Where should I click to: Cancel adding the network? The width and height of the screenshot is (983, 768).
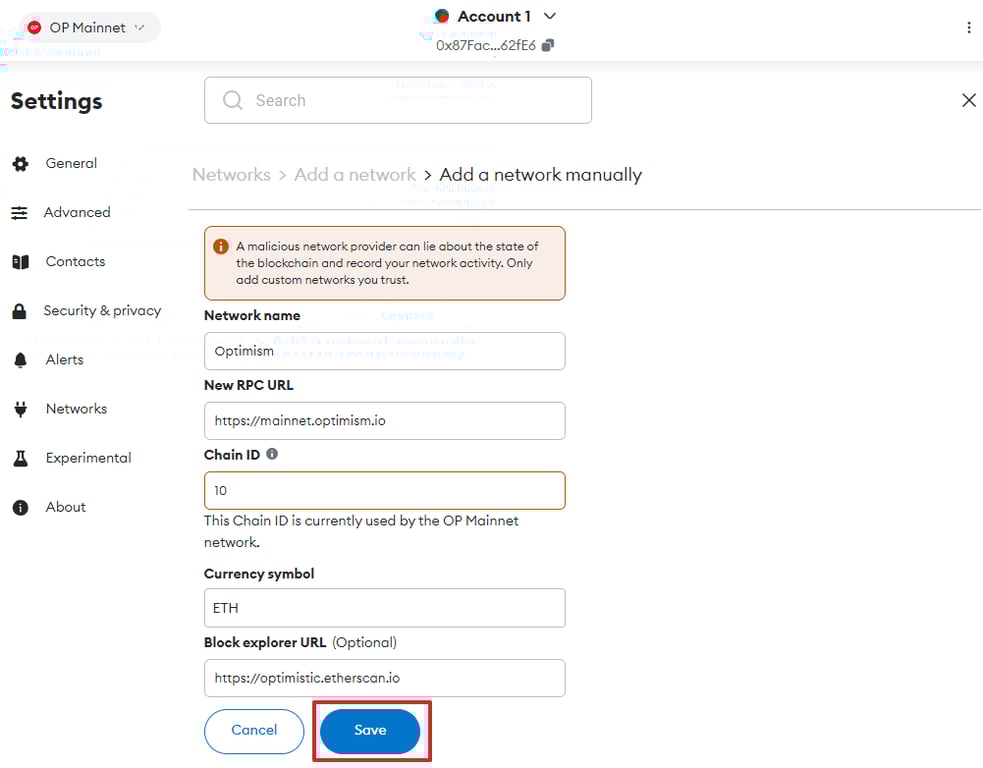pos(254,731)
